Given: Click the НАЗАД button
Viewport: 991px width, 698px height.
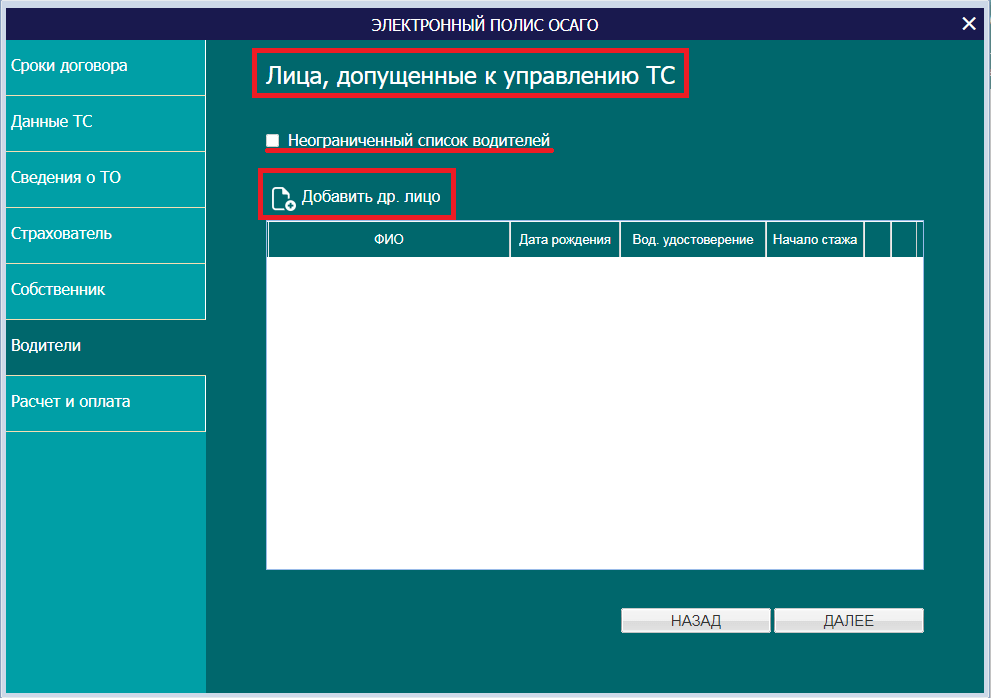Looking at the screenshot, I should (x=696, y=620).
